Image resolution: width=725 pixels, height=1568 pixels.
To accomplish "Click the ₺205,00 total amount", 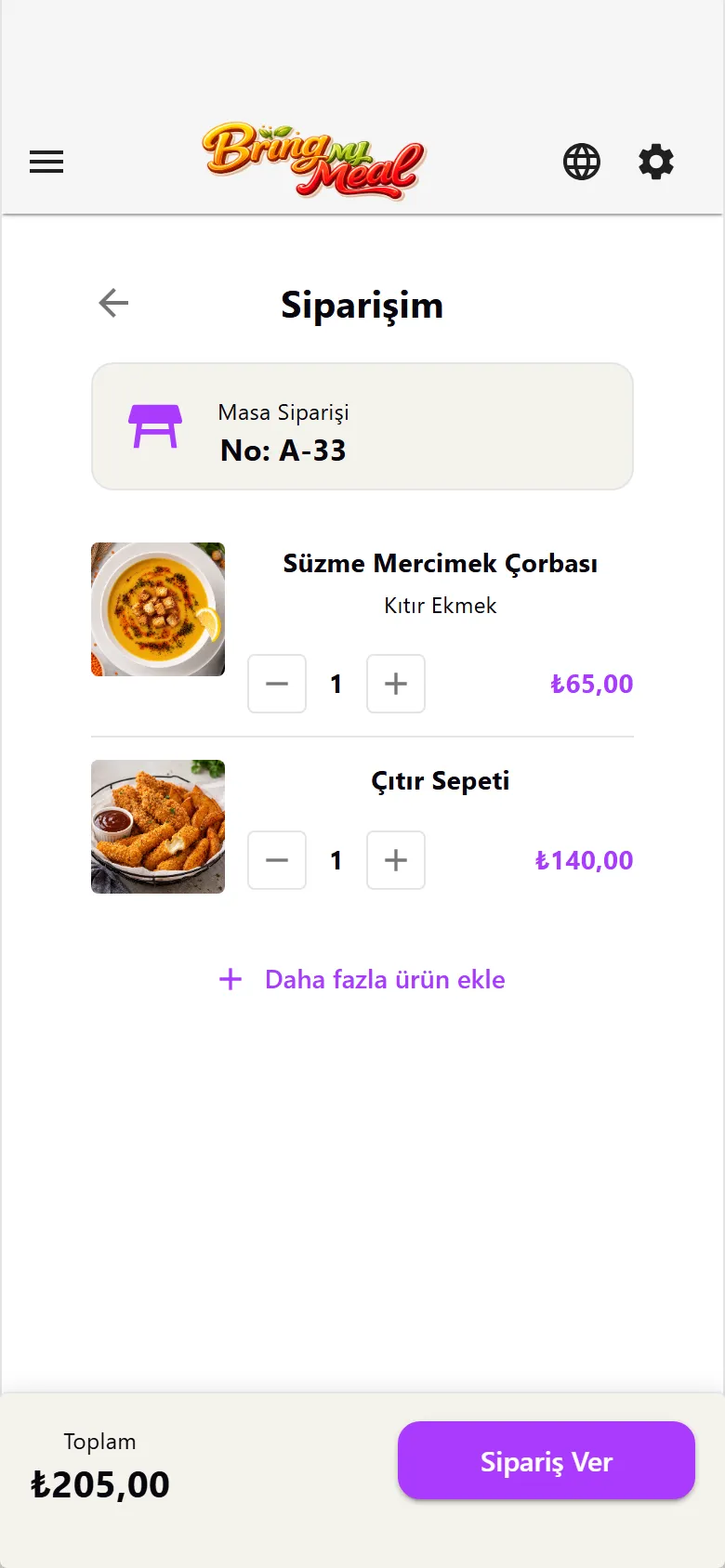I will click(x=100, y=1484).
